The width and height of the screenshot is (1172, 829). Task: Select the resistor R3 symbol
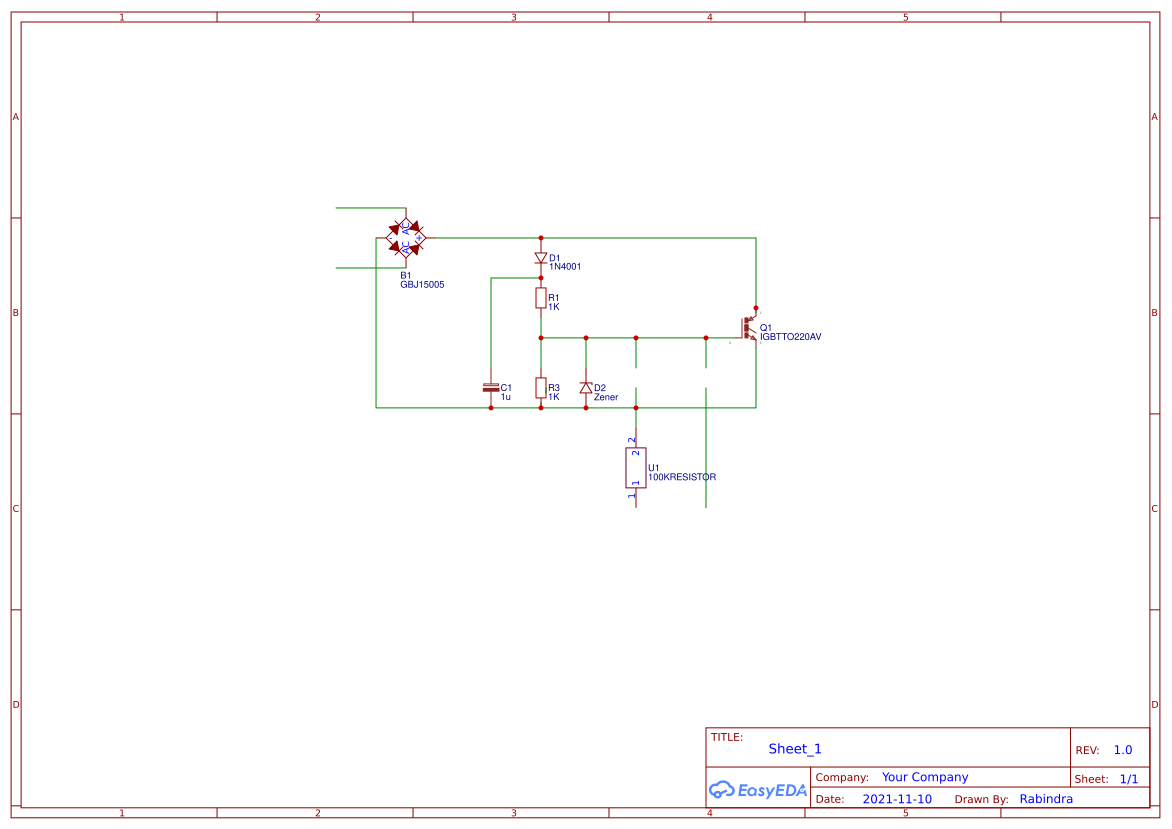(540, 389)
